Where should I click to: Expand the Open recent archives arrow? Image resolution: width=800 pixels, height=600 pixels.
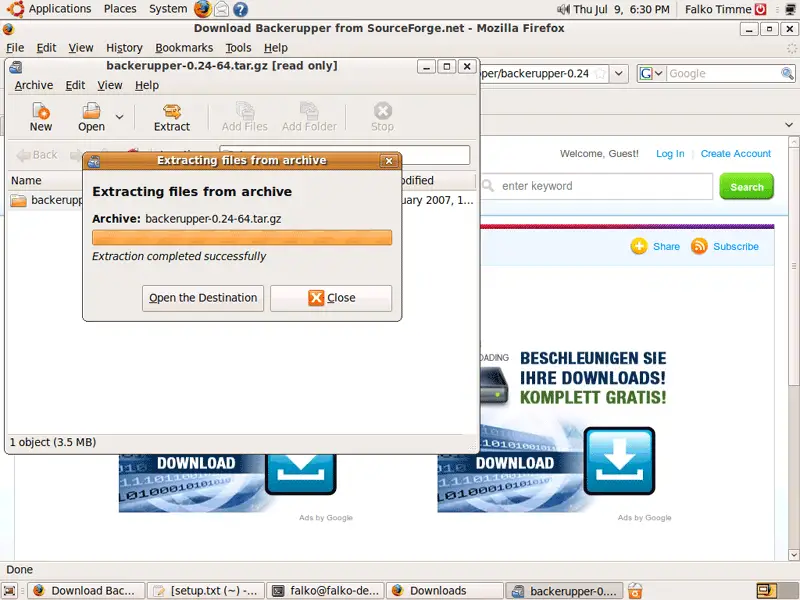point(119,117)
